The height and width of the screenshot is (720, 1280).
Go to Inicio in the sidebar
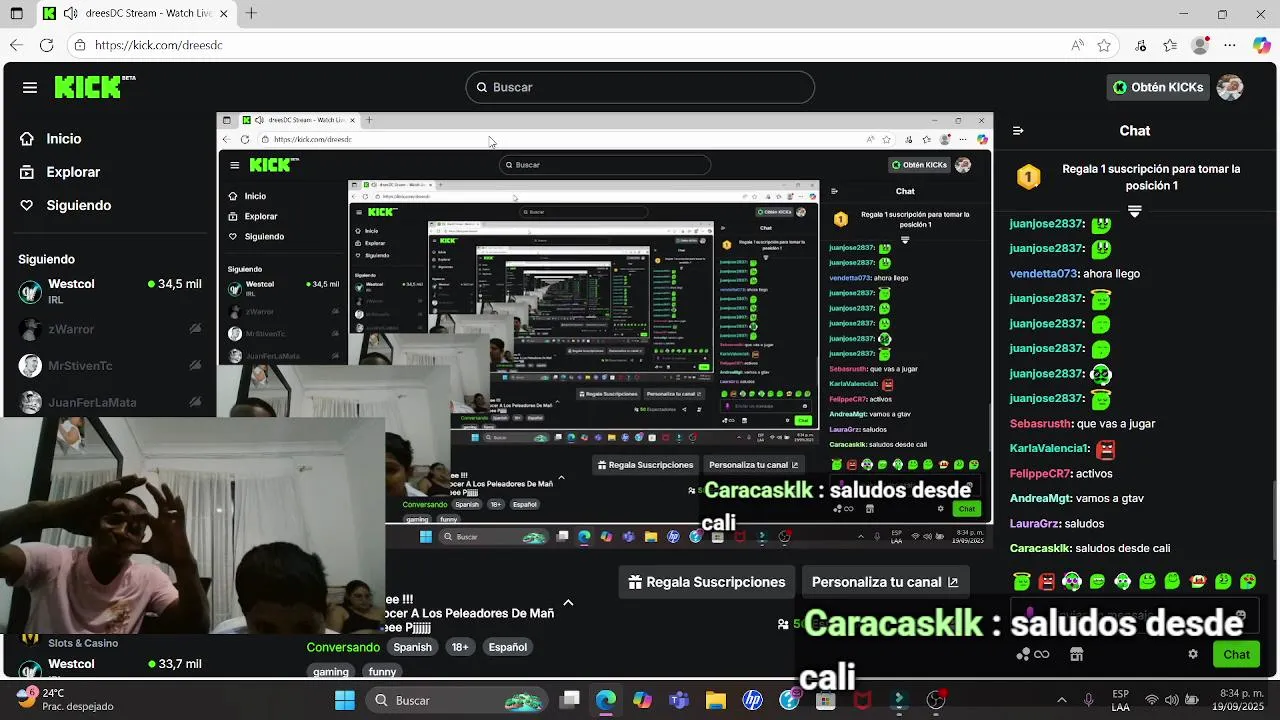[51, 139]
